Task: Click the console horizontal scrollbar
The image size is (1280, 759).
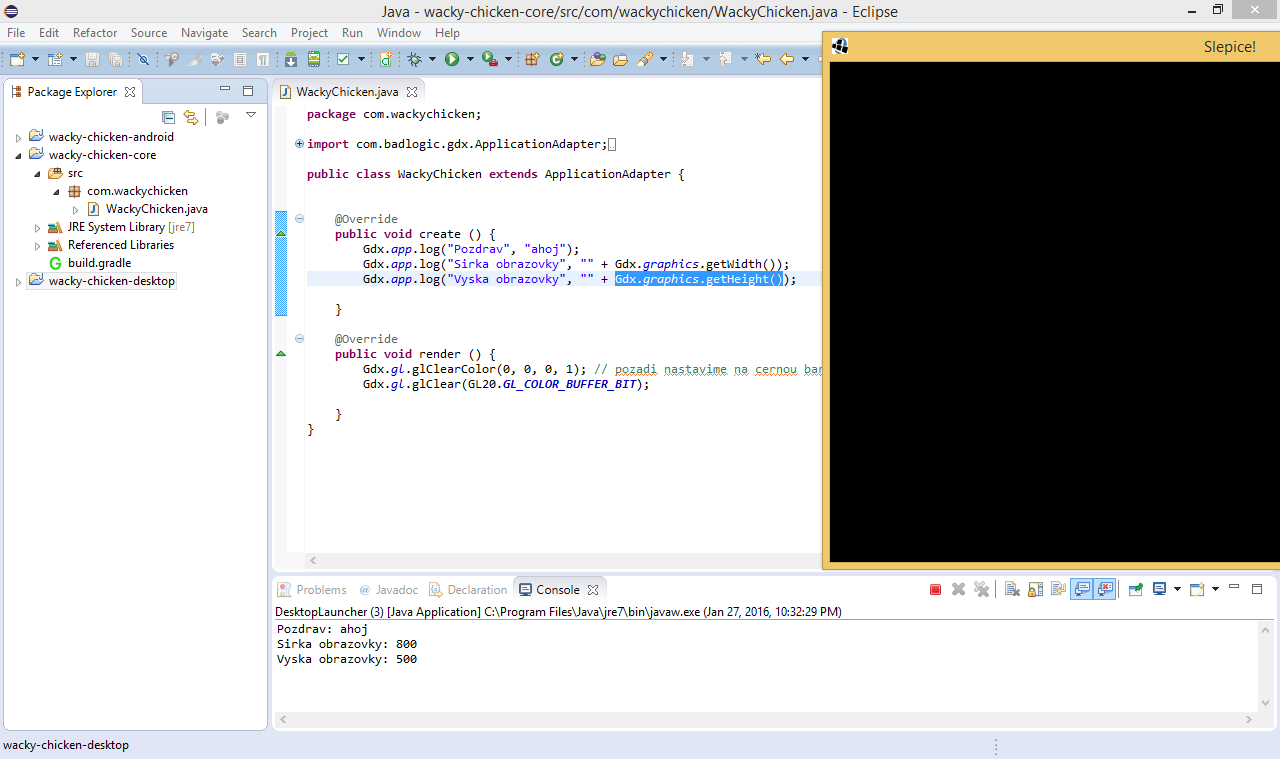Action: (x=765, y=720)
